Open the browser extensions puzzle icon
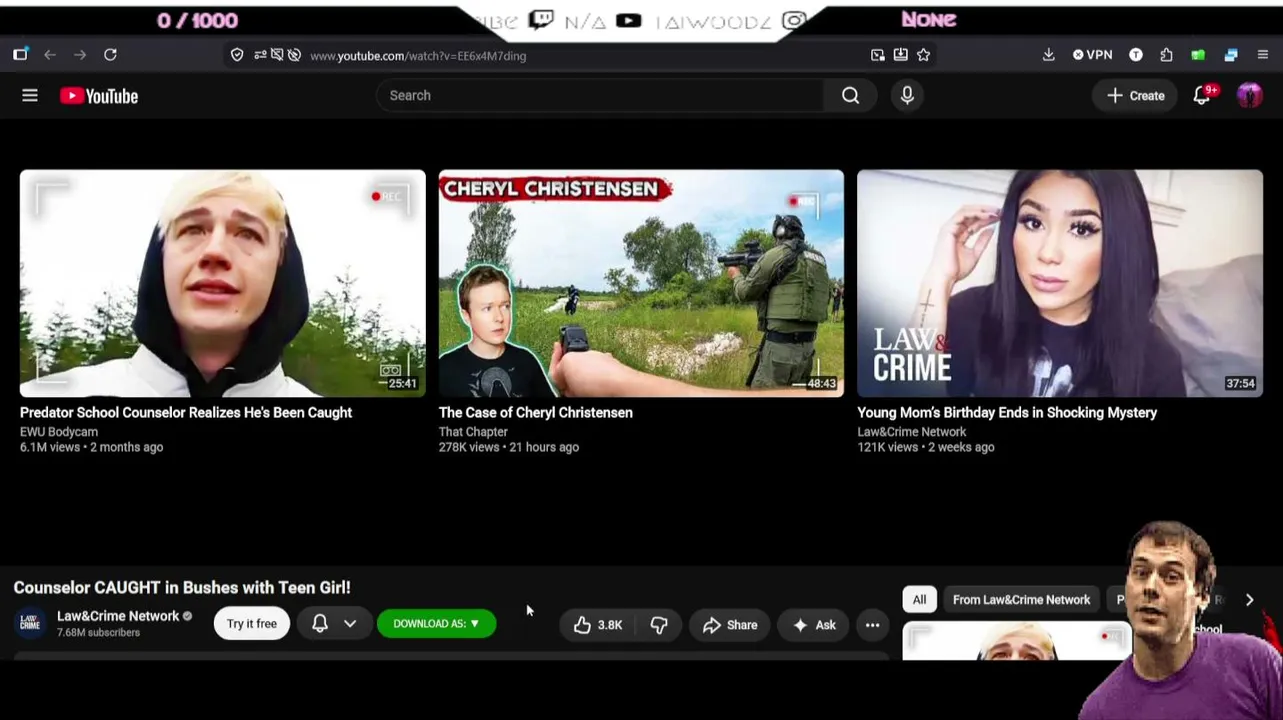The image size is (1283, 720). [x=1166, y=55]
